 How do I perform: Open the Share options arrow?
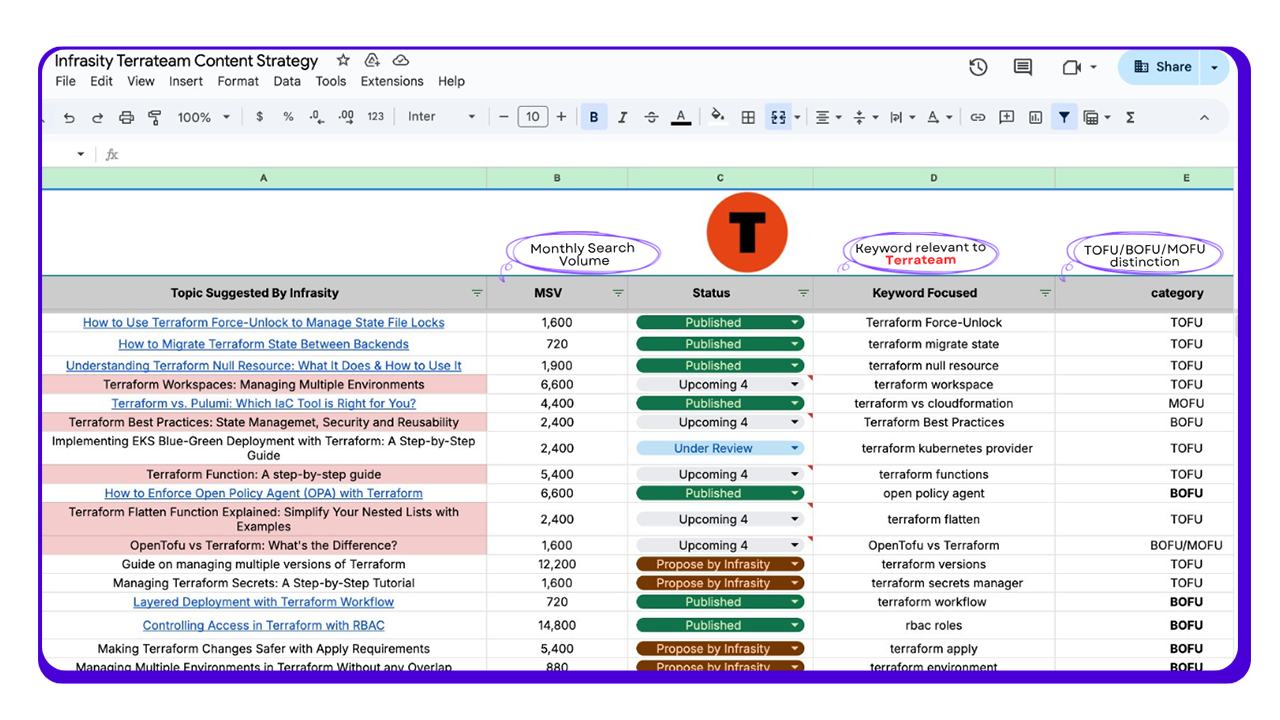coord(1214,67)
